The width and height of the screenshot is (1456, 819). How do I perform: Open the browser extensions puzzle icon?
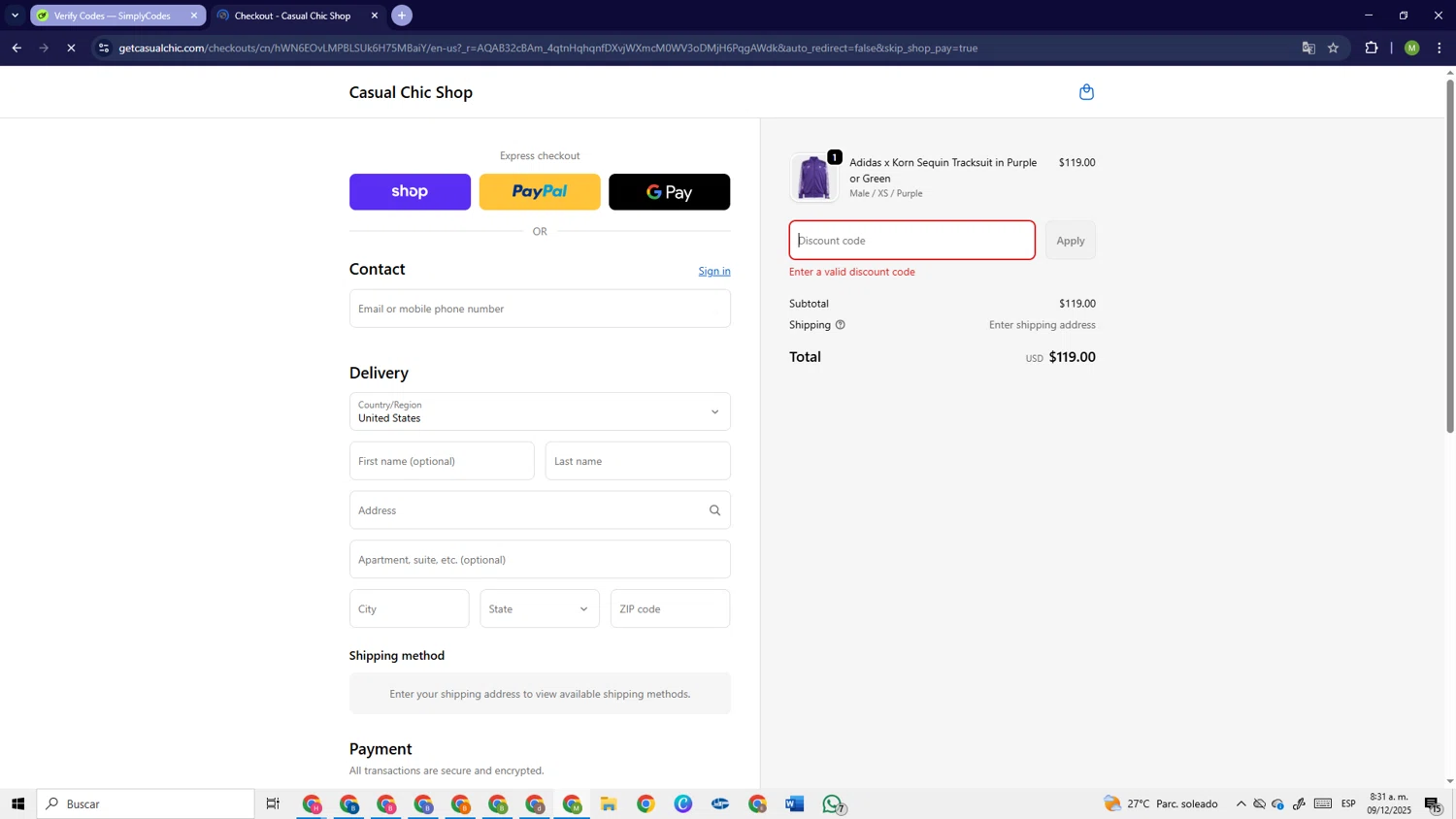pos(1371,48)
